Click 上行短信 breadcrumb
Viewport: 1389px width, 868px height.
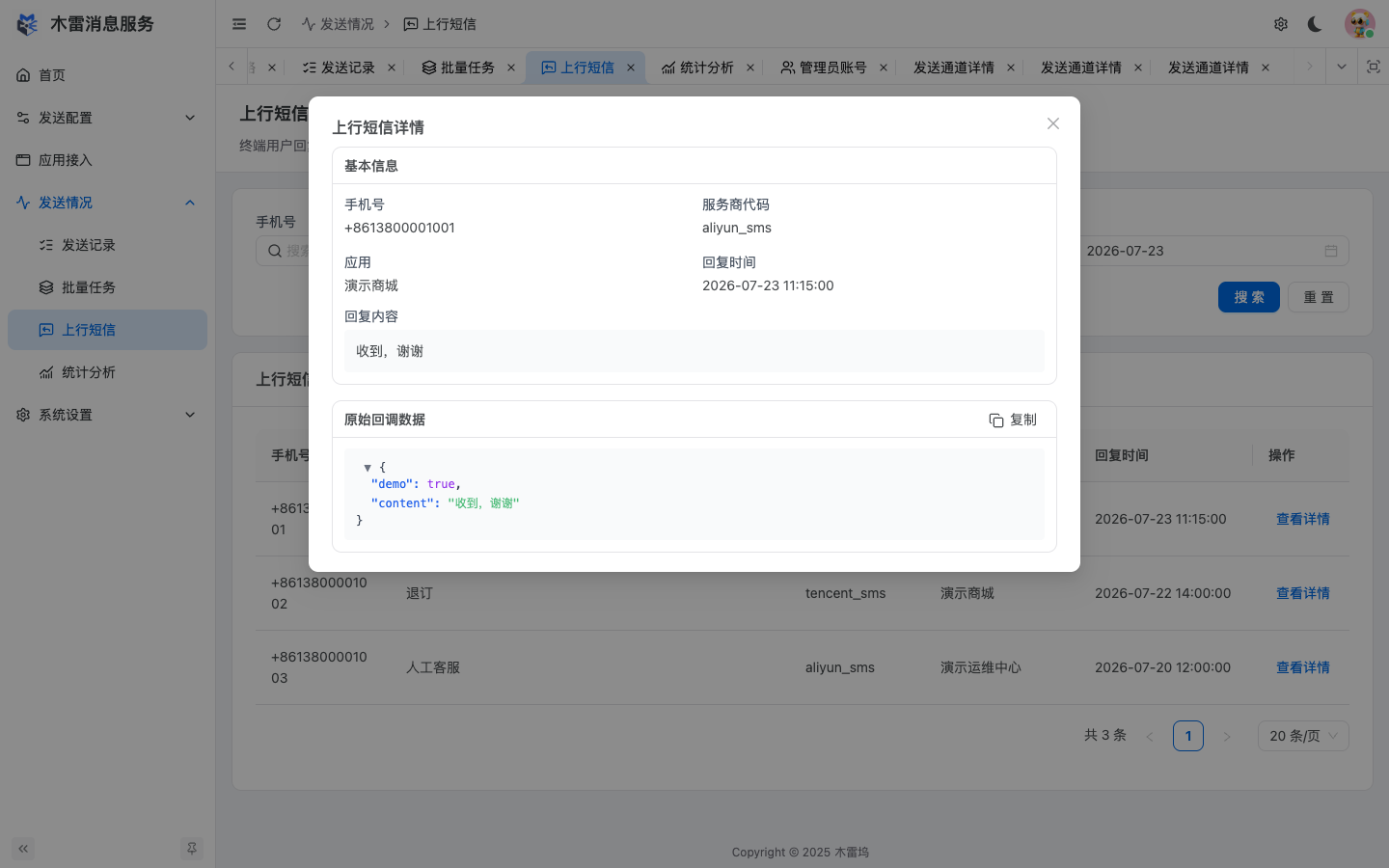(x=440, y=24)
